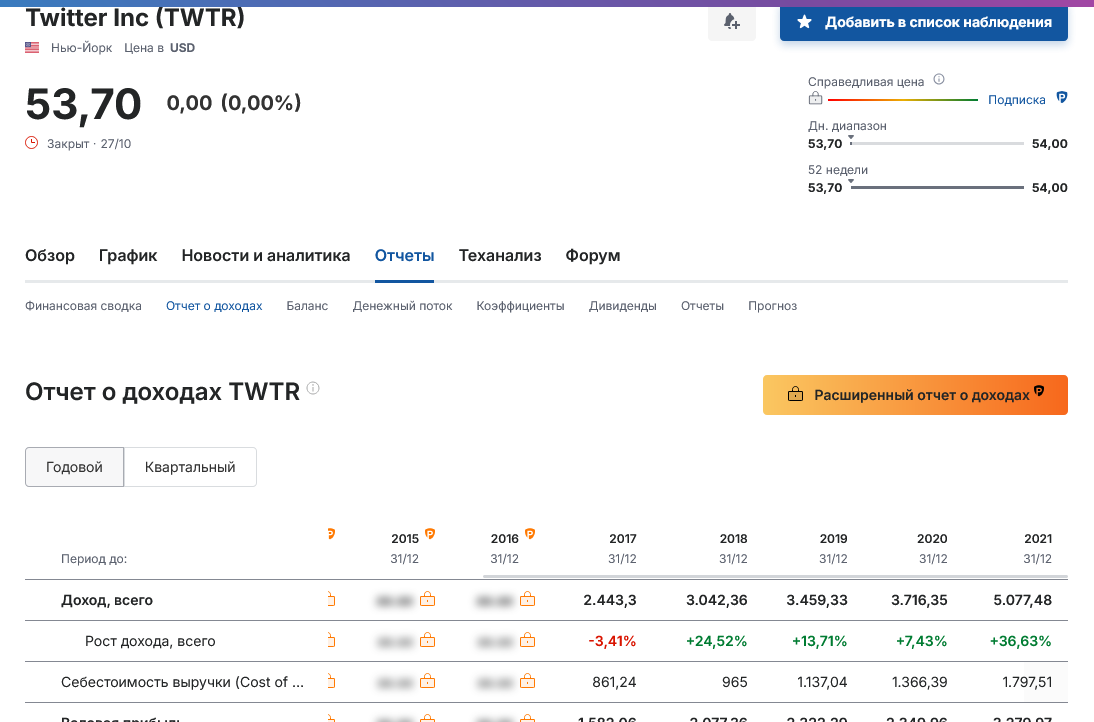
Task: Open the Финансовая сводка sub-tab
Action: [83, 306]
